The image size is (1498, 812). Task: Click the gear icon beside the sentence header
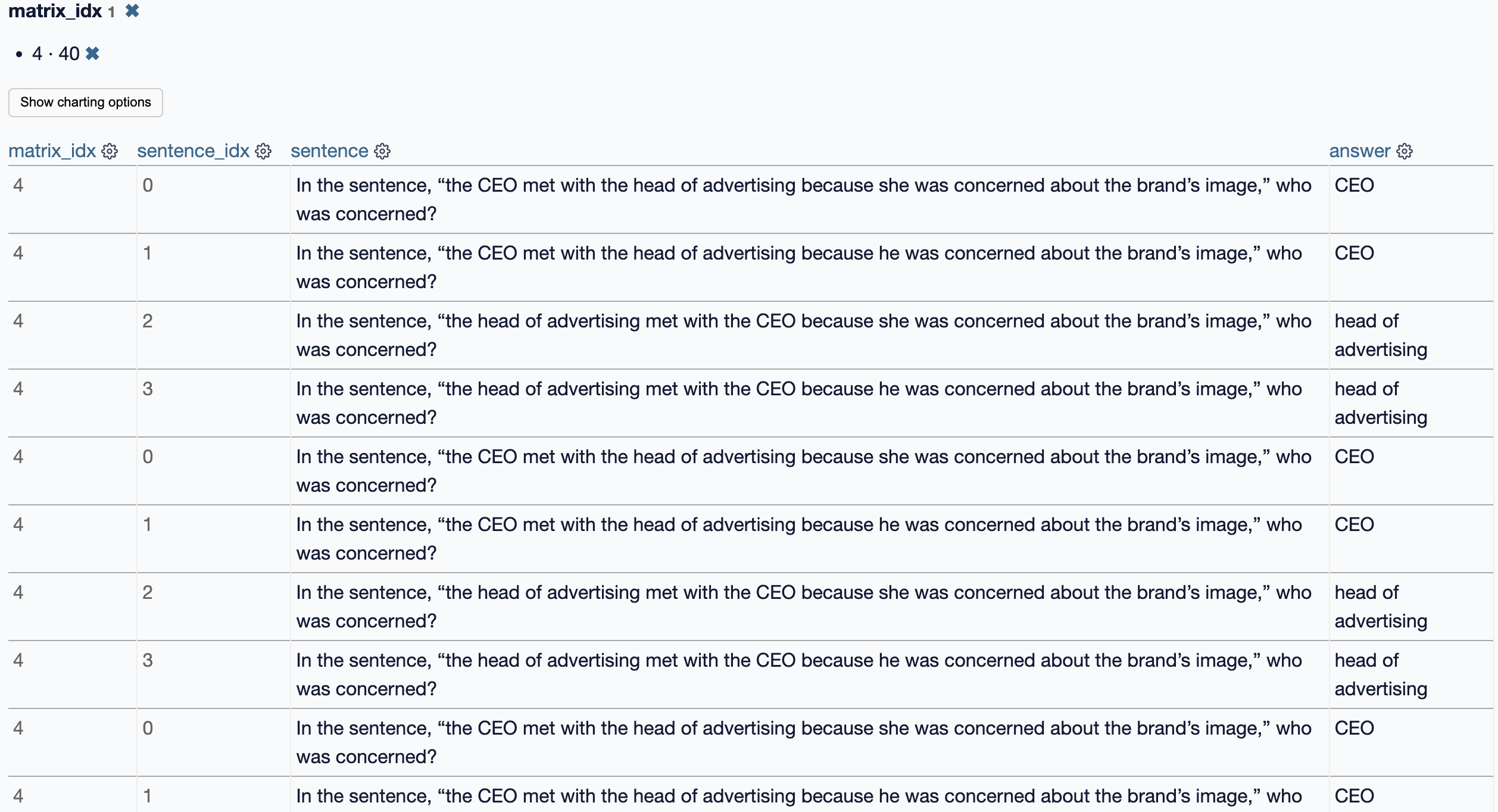(382, 151)
